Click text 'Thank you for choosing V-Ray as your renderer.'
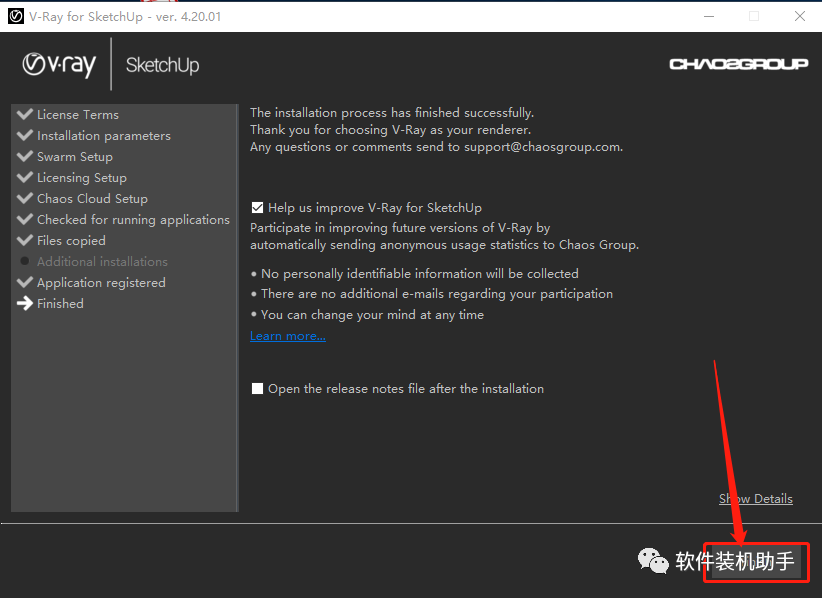Screen dimensions: 822x598 pos(391,129)
